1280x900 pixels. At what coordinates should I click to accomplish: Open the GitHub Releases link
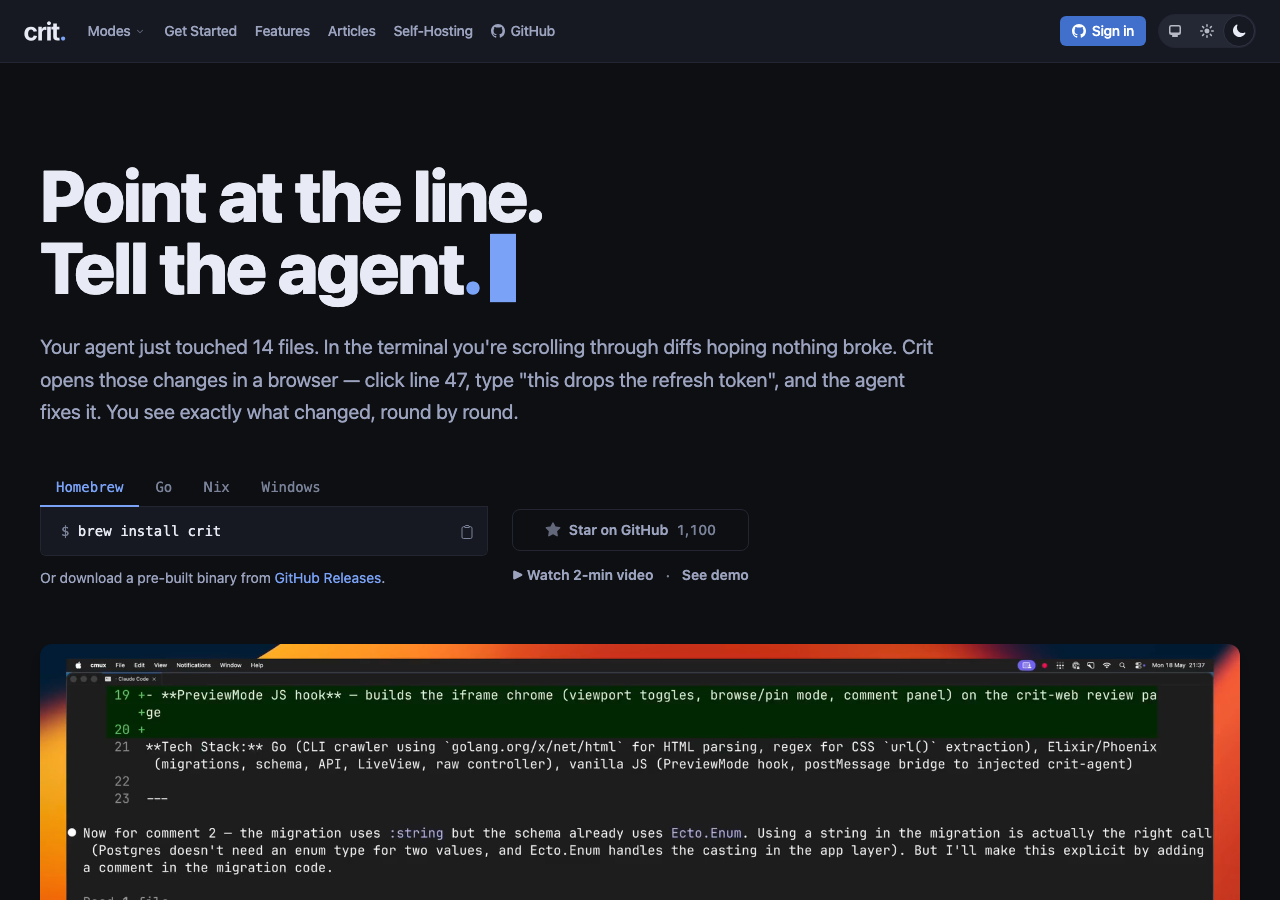(x=328, y=578)
